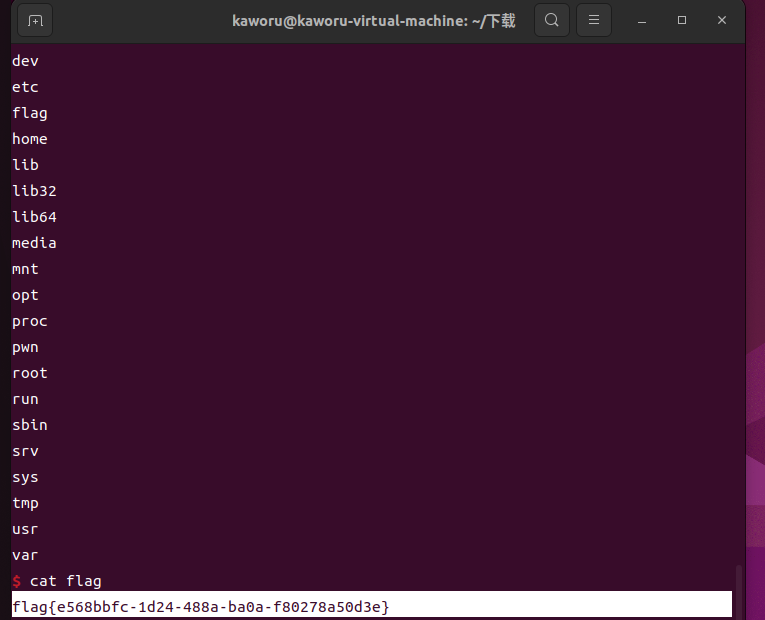Click the 'srv' directory line
This screenshot has width=765, height=620.
(25, 451)
